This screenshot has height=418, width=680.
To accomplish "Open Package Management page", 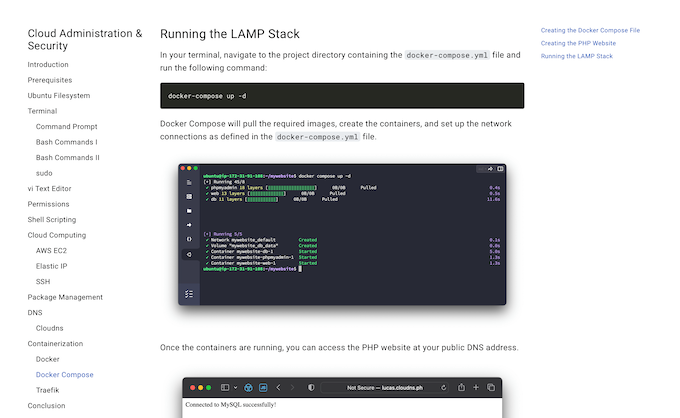I will coord(65,297).
